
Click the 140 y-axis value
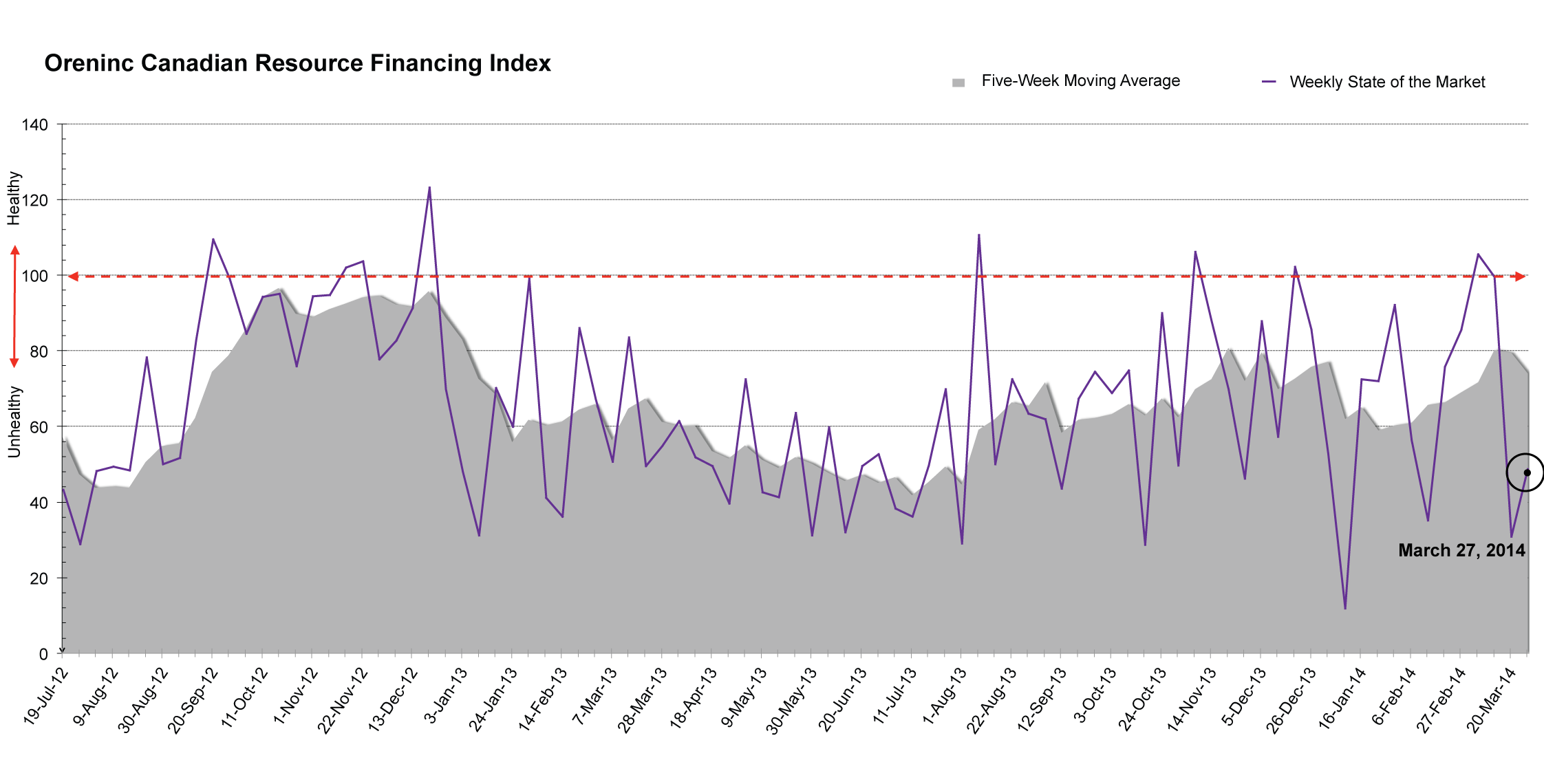(x=34, y=125)
